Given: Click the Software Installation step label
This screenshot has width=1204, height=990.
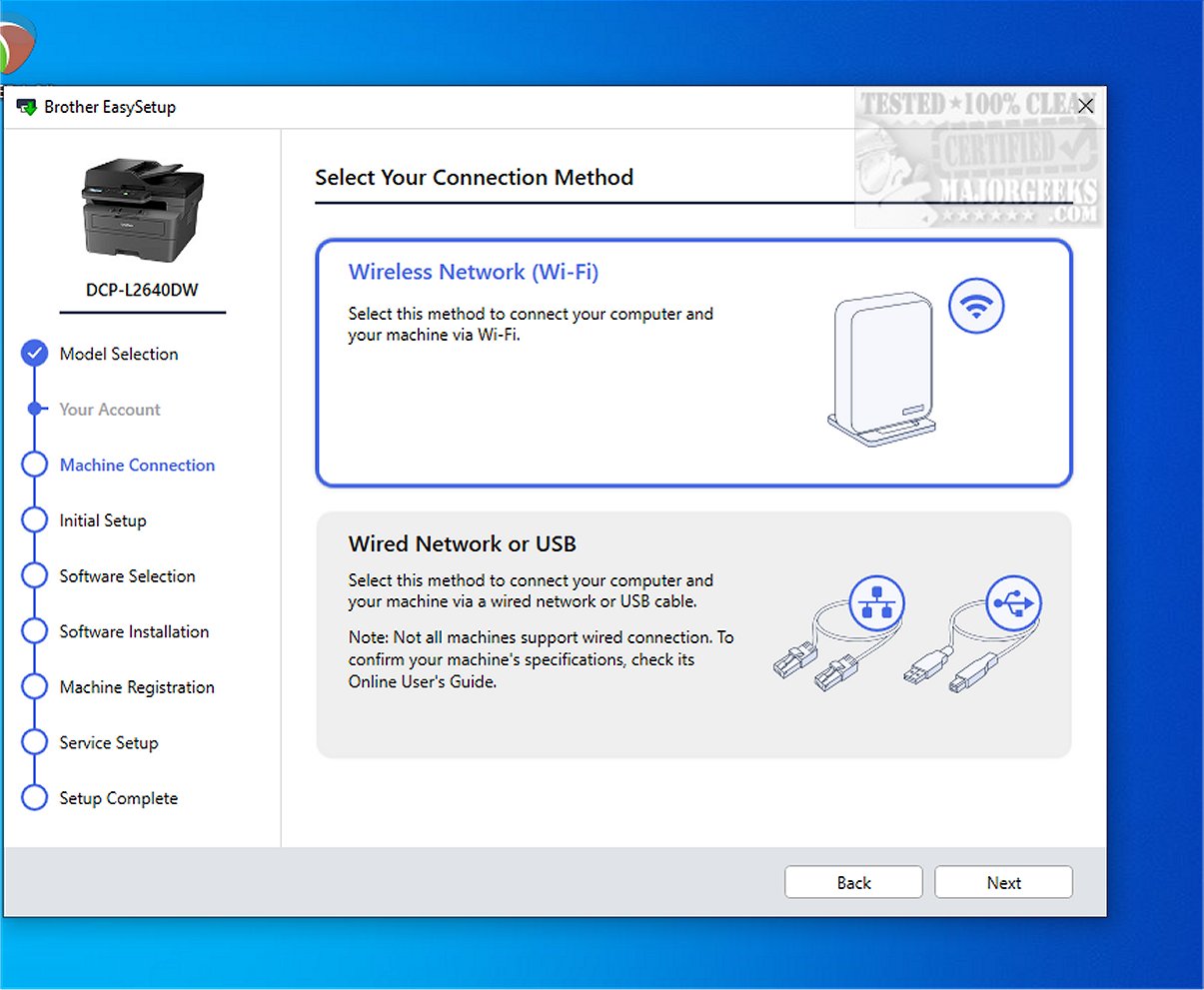Looking at the screenshot, I should point(134,631).
